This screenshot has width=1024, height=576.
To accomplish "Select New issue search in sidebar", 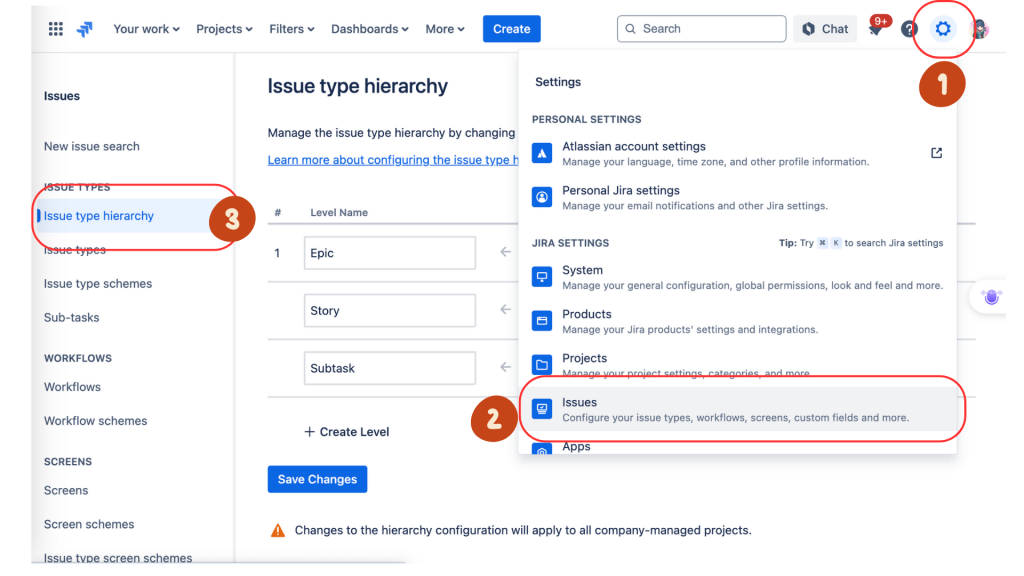I will pos(91,146).
